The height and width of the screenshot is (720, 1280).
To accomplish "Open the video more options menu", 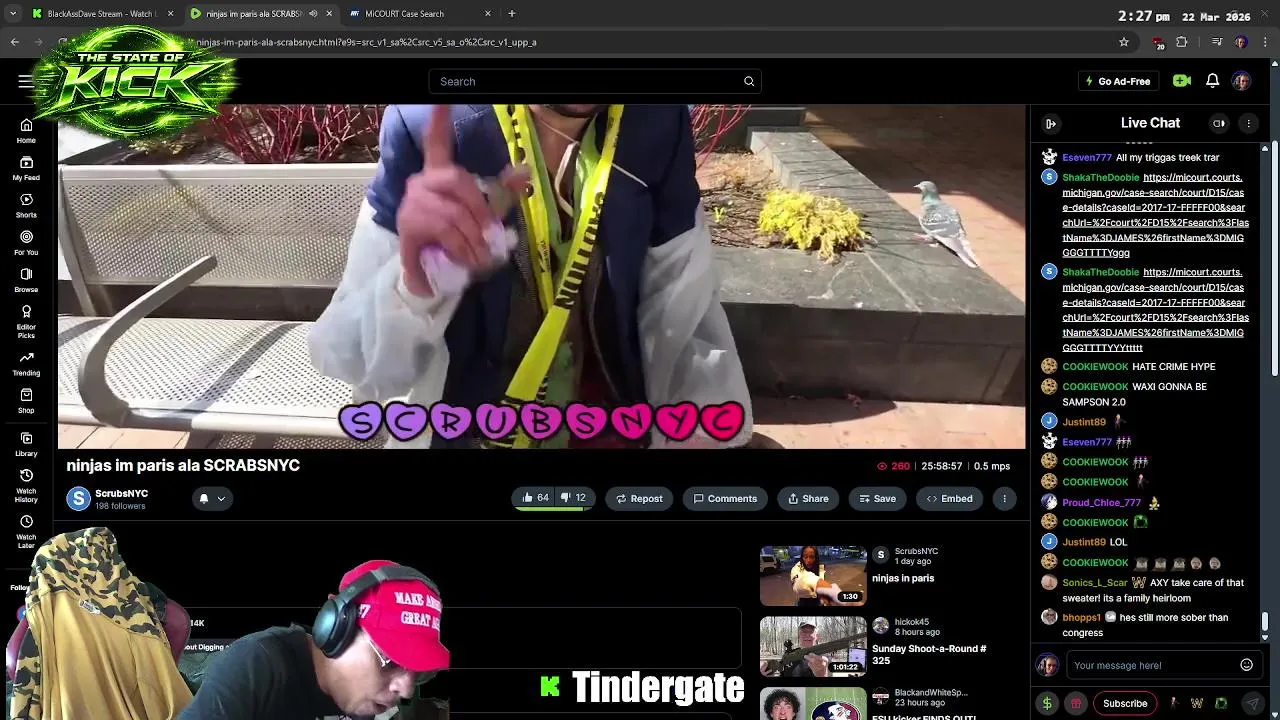I will click(1004, 498).
